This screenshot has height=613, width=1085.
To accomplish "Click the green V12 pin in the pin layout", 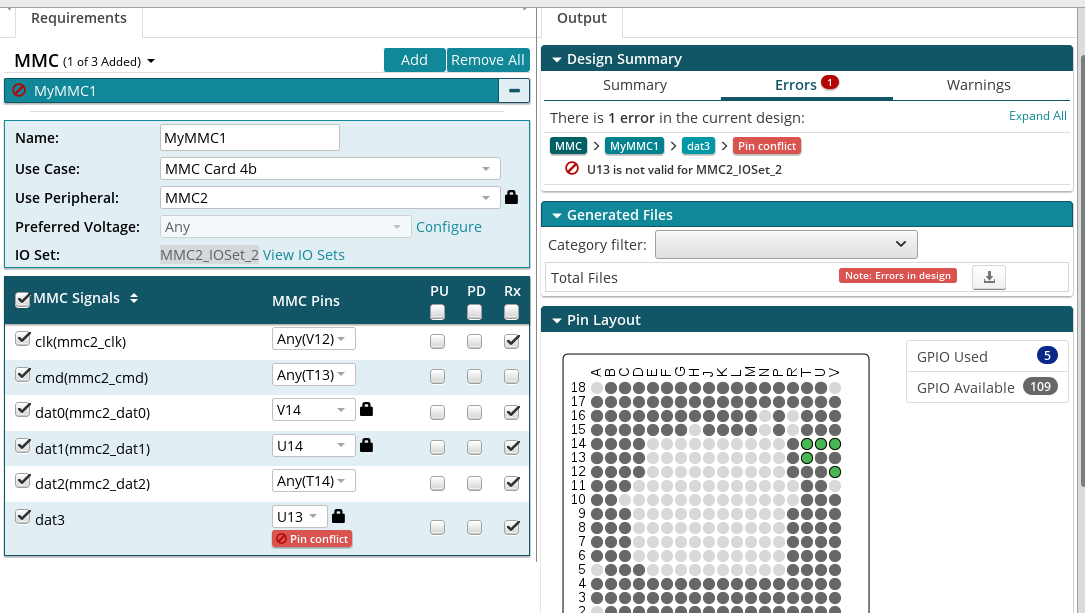I will (835, 472).
